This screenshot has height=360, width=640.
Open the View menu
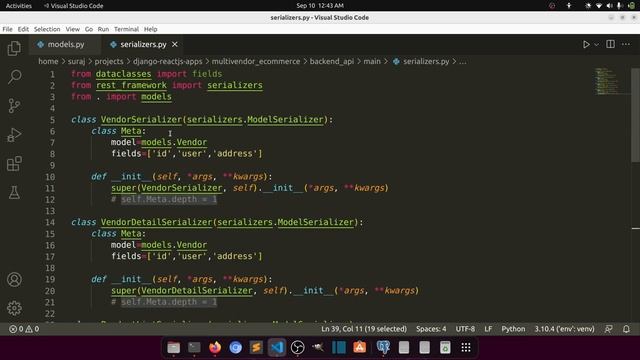tap(73, 29)
